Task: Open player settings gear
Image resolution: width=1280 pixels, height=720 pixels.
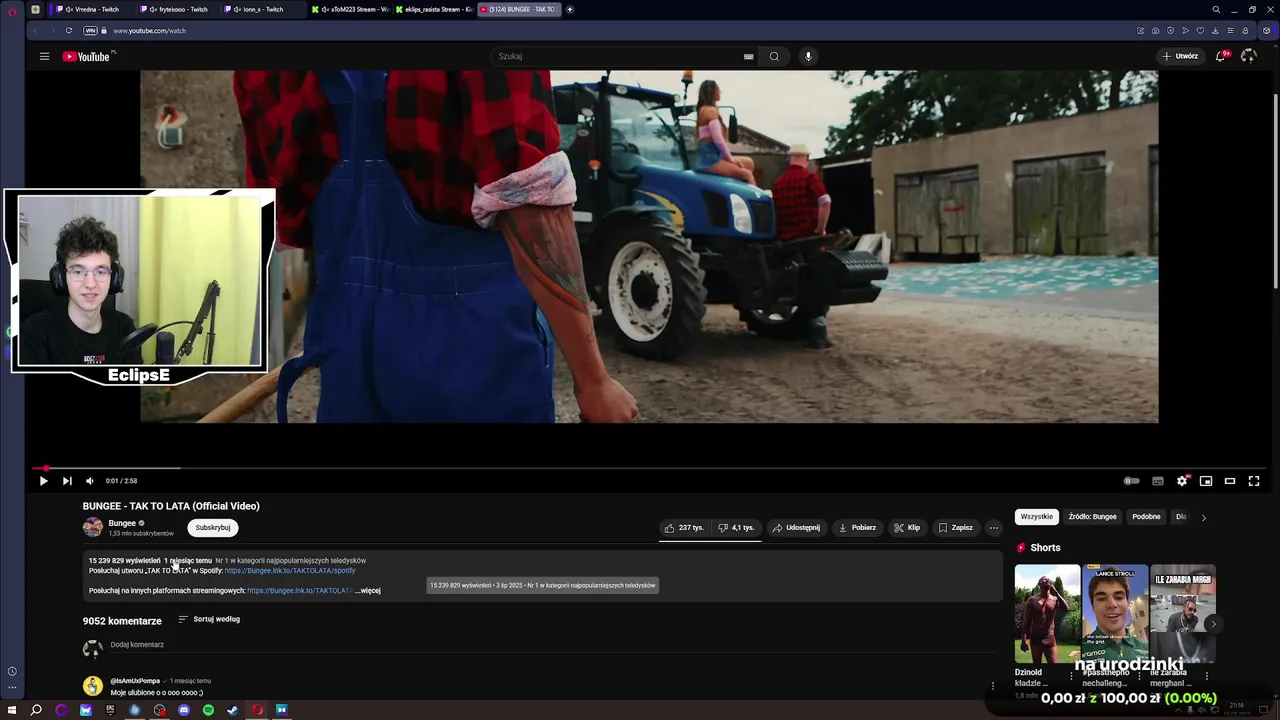Action: tap(1182, 481)
